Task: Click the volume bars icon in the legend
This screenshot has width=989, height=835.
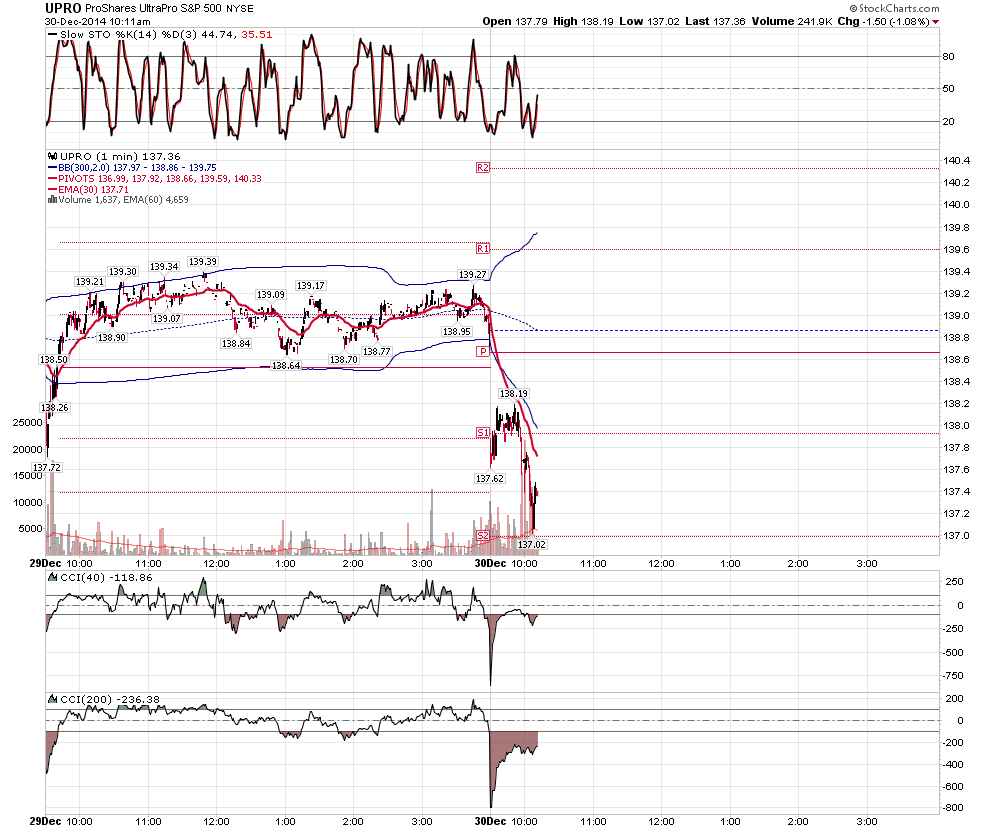Action: pyautogui.click(x=52, y=199)
